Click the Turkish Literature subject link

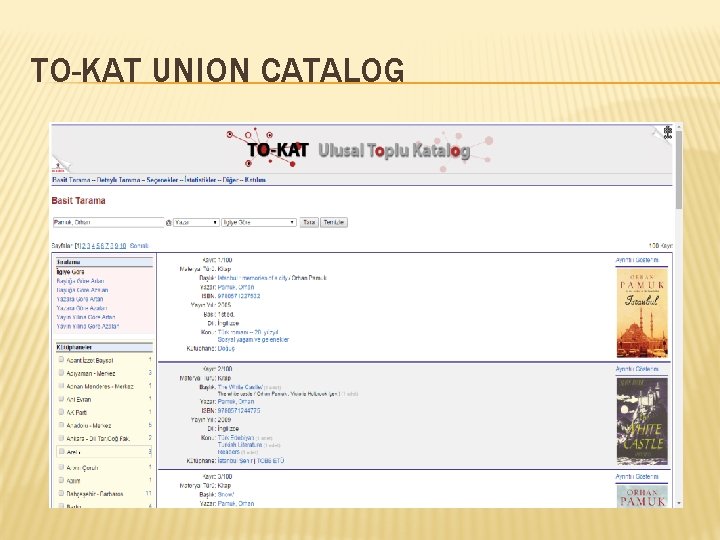coord(240,444)
